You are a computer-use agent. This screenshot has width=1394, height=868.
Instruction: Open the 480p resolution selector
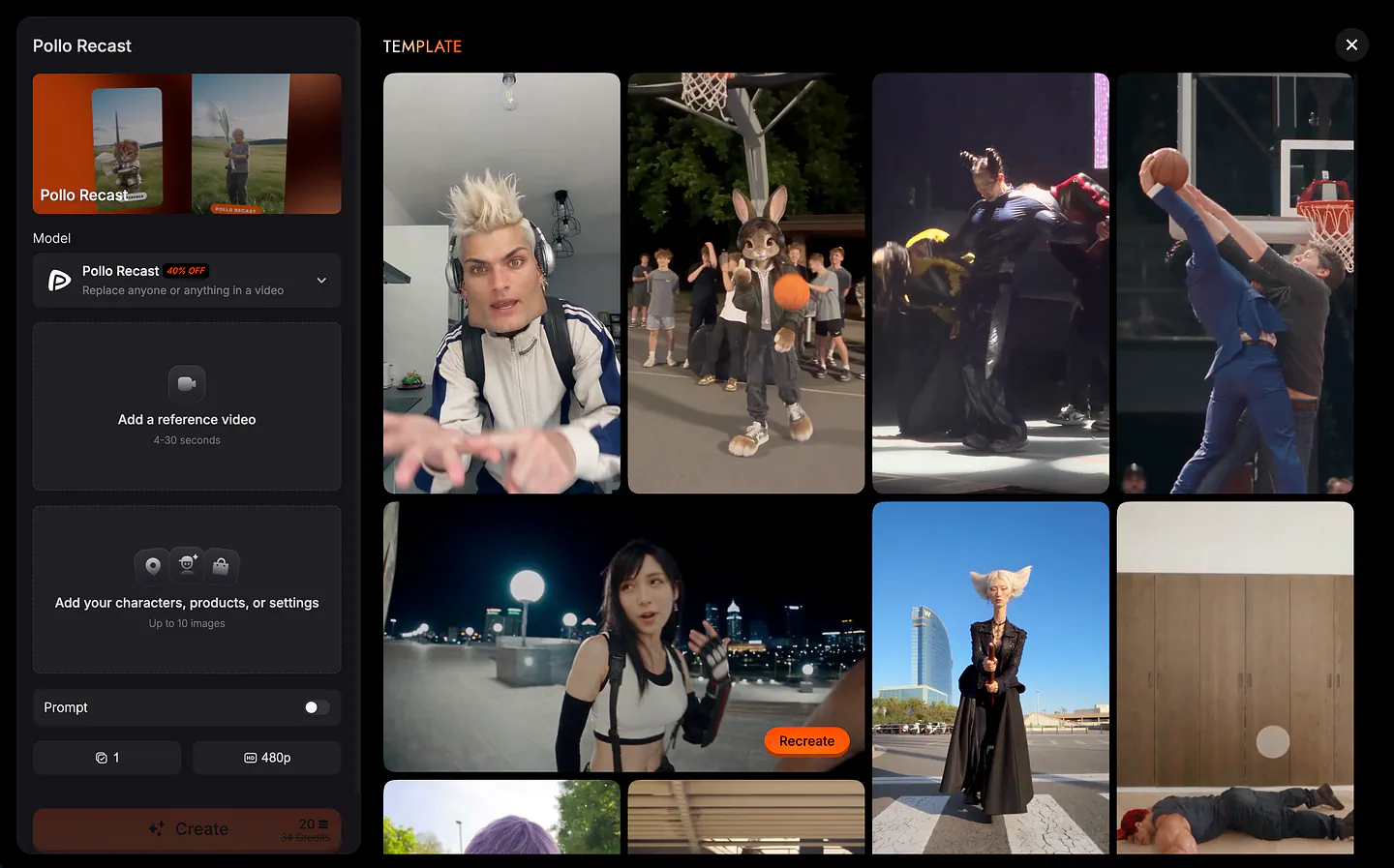click(x=266, y=758)
